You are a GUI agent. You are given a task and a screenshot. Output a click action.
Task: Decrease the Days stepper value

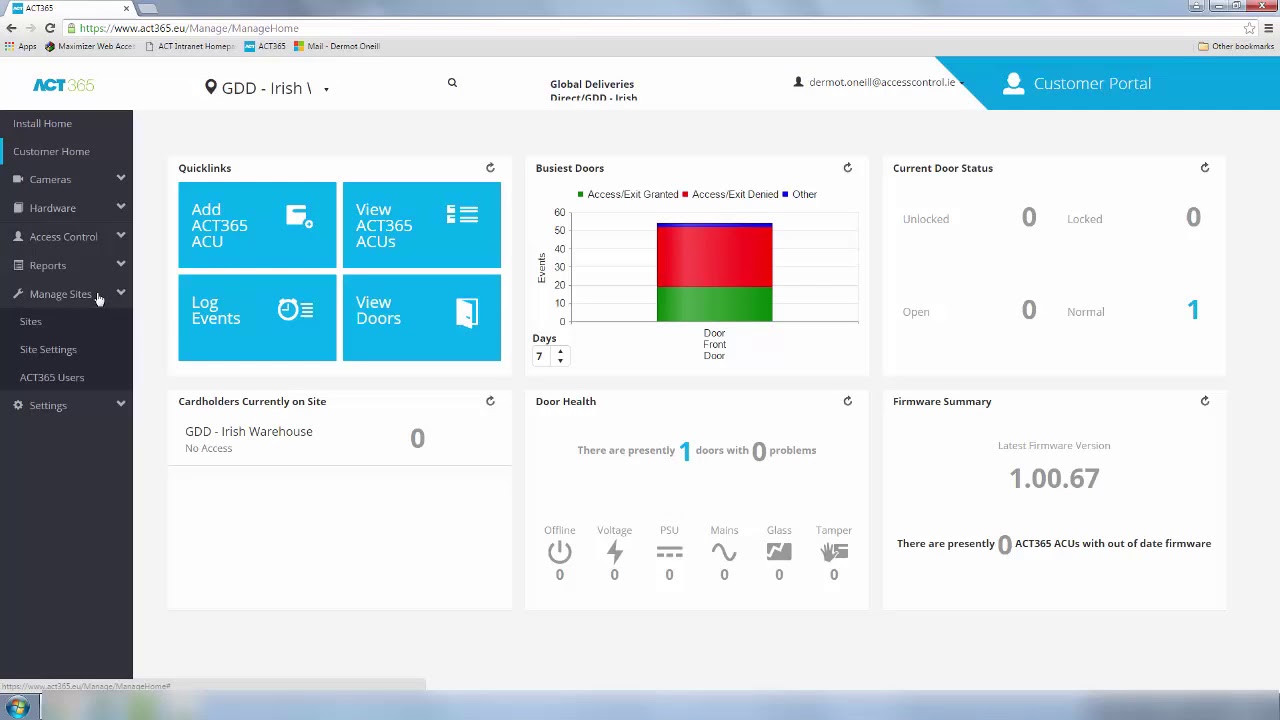(560, 360)
